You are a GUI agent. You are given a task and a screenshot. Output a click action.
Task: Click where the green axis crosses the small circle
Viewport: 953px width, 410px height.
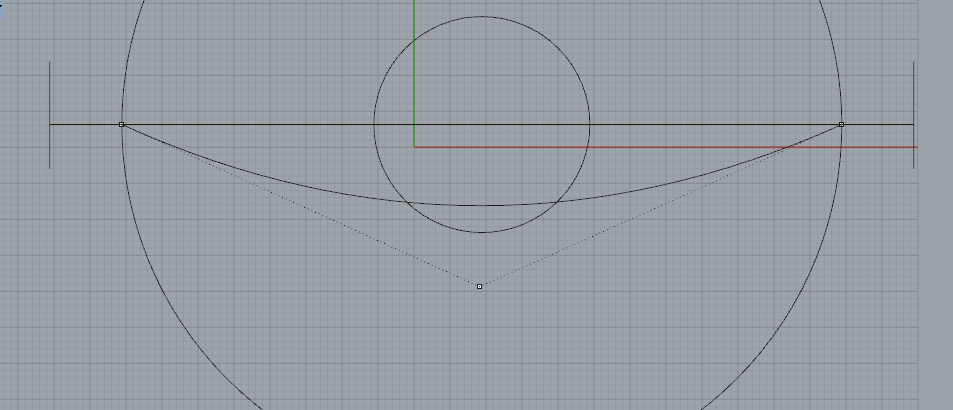[414, 40]
